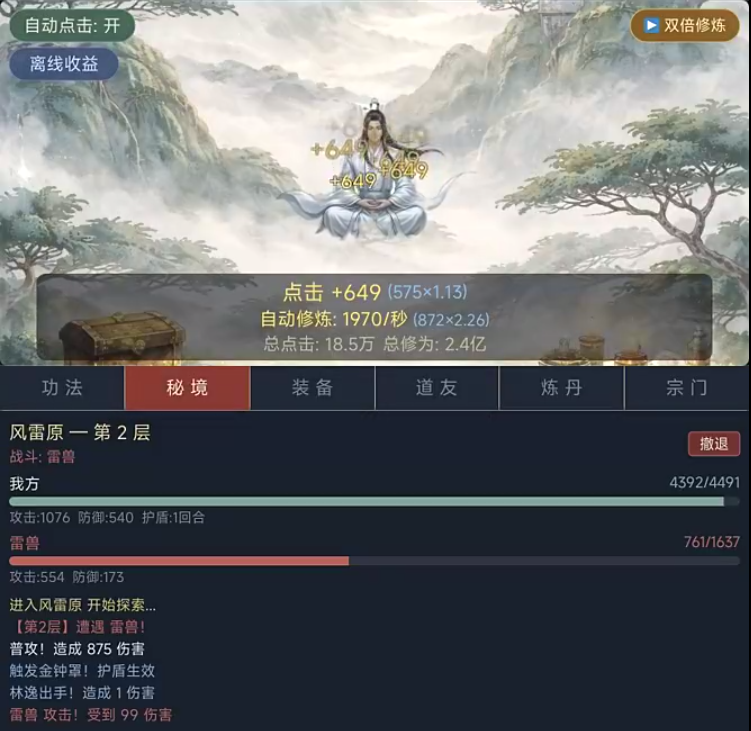The image size is (751, 731).
Task: Click the 撤退 retreat button
Action: [x=714, y=444]
